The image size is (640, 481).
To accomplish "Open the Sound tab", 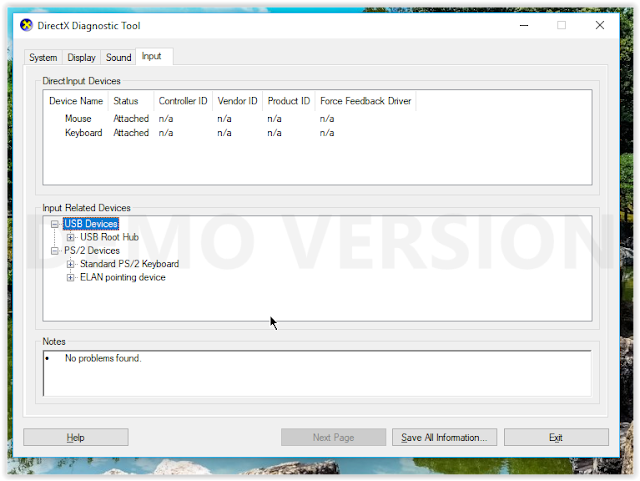I will [118, 58].
